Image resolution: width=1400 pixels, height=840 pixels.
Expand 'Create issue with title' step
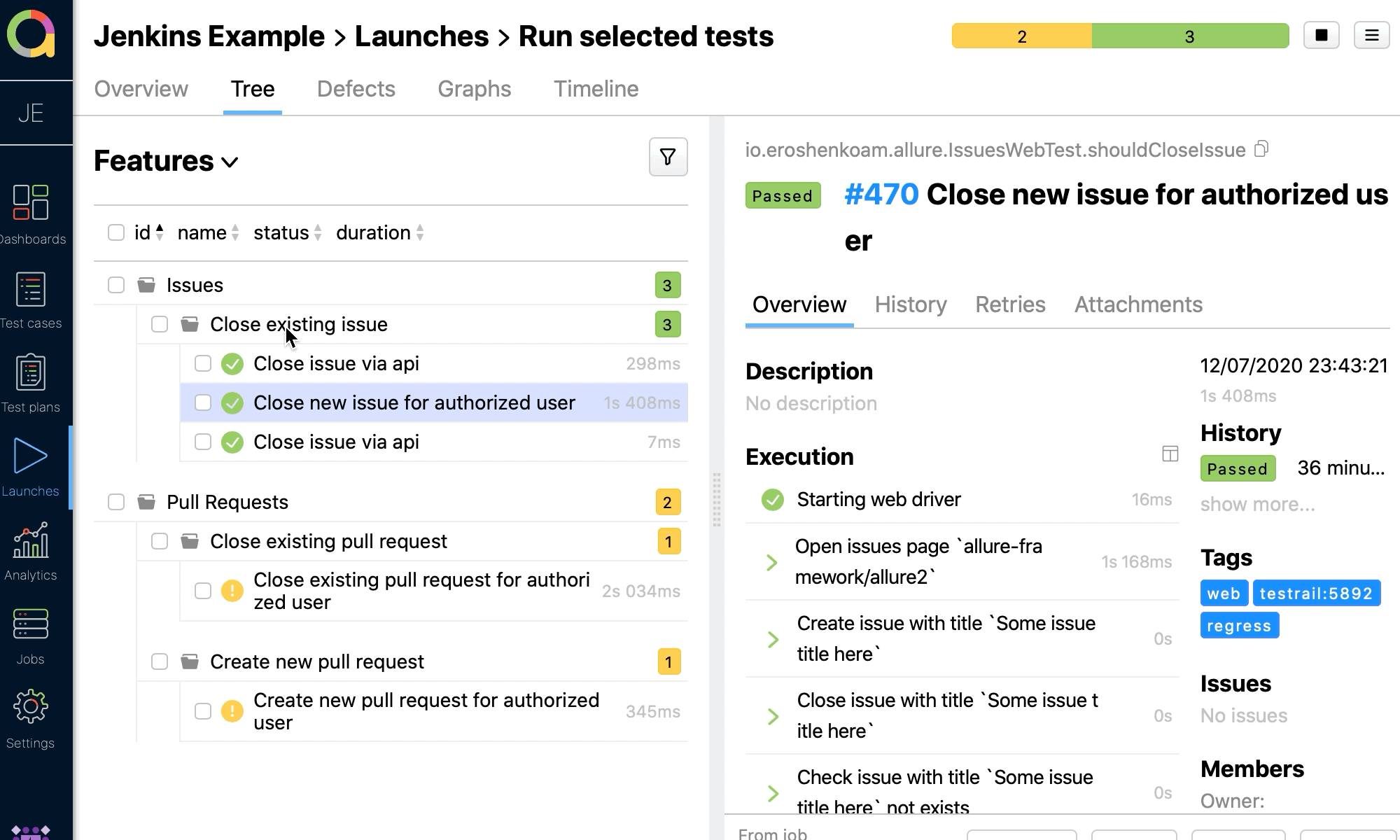pyautogui.click(x=773, y=639)
